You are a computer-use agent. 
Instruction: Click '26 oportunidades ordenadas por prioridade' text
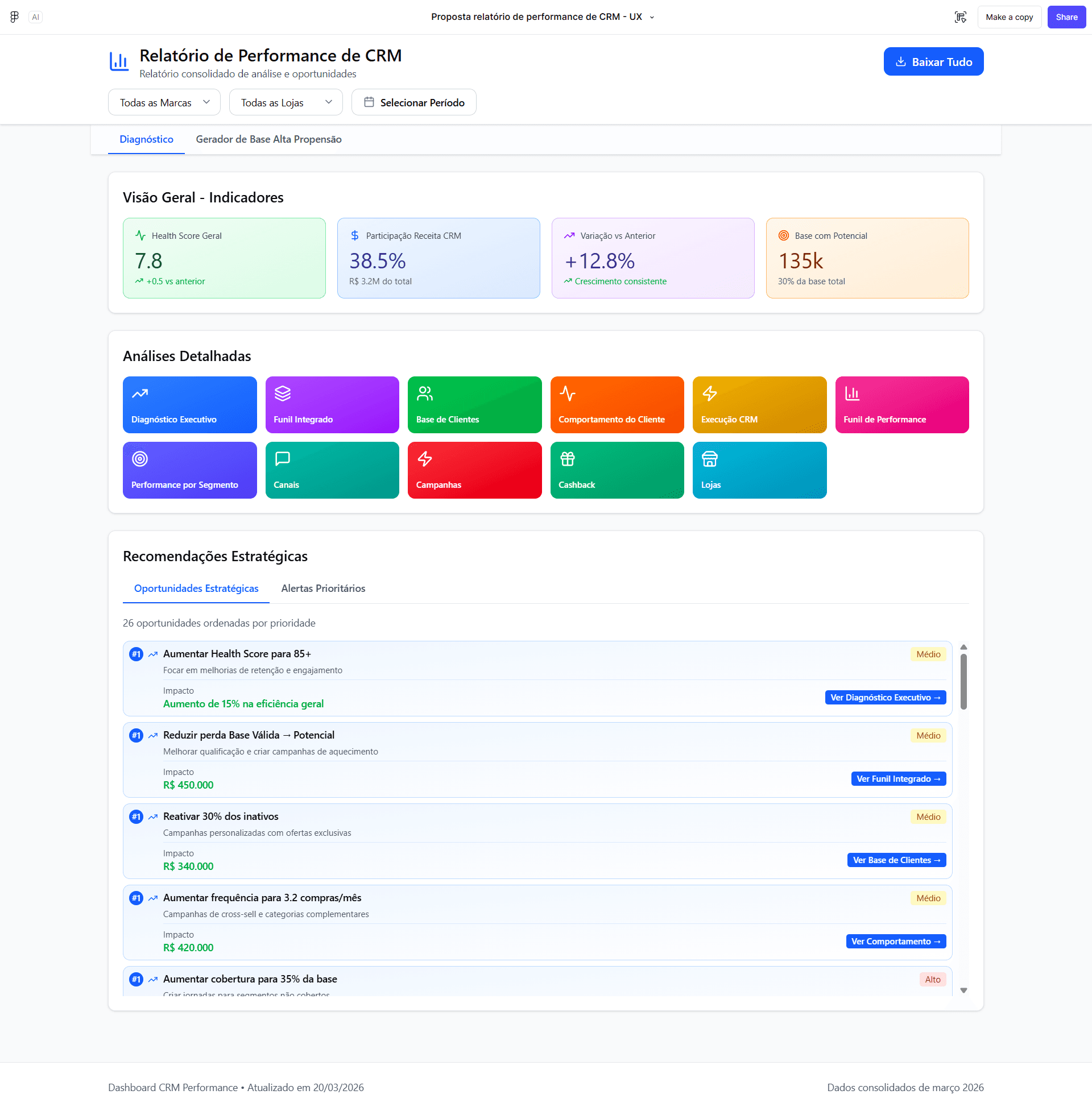(x=219, y=623)
